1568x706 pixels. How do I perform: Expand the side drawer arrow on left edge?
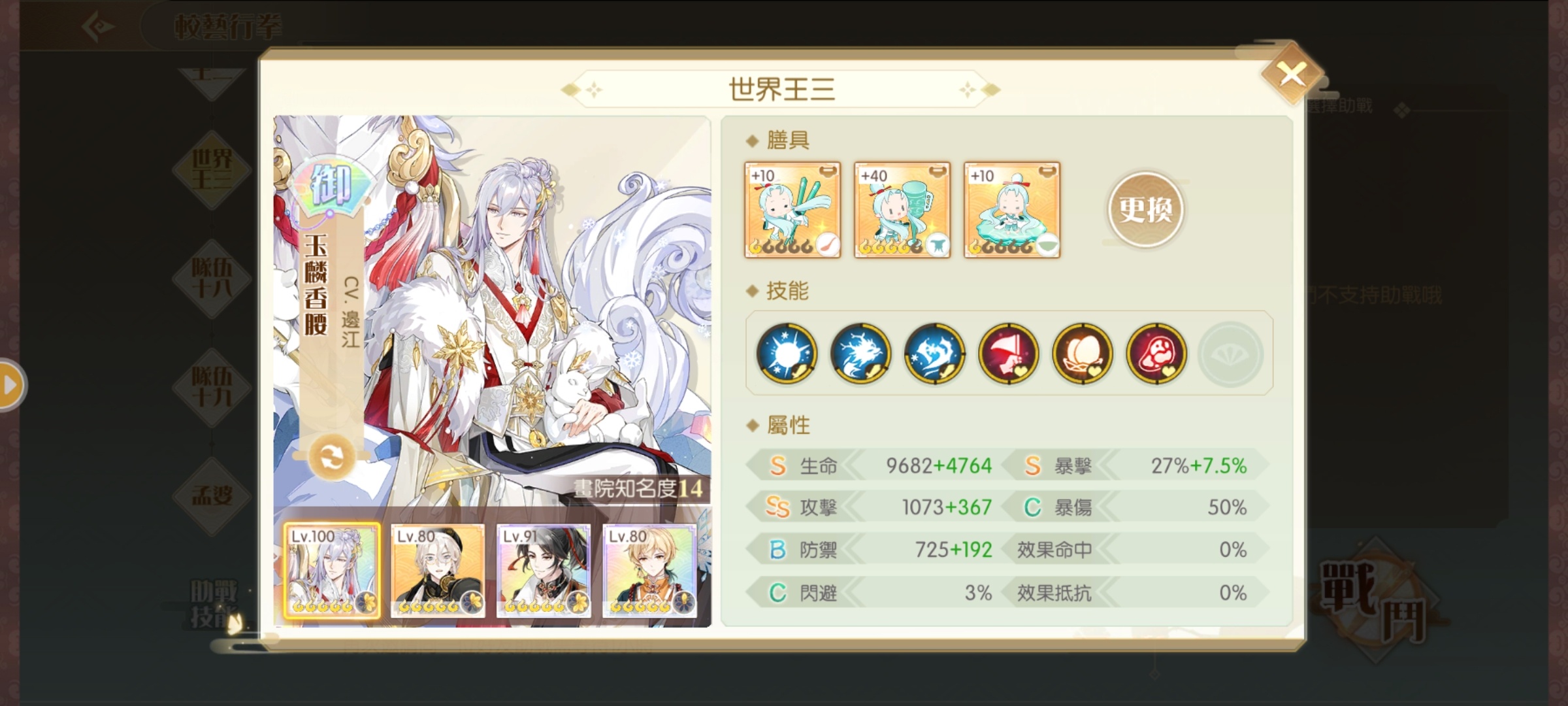[x=11, y=385]
